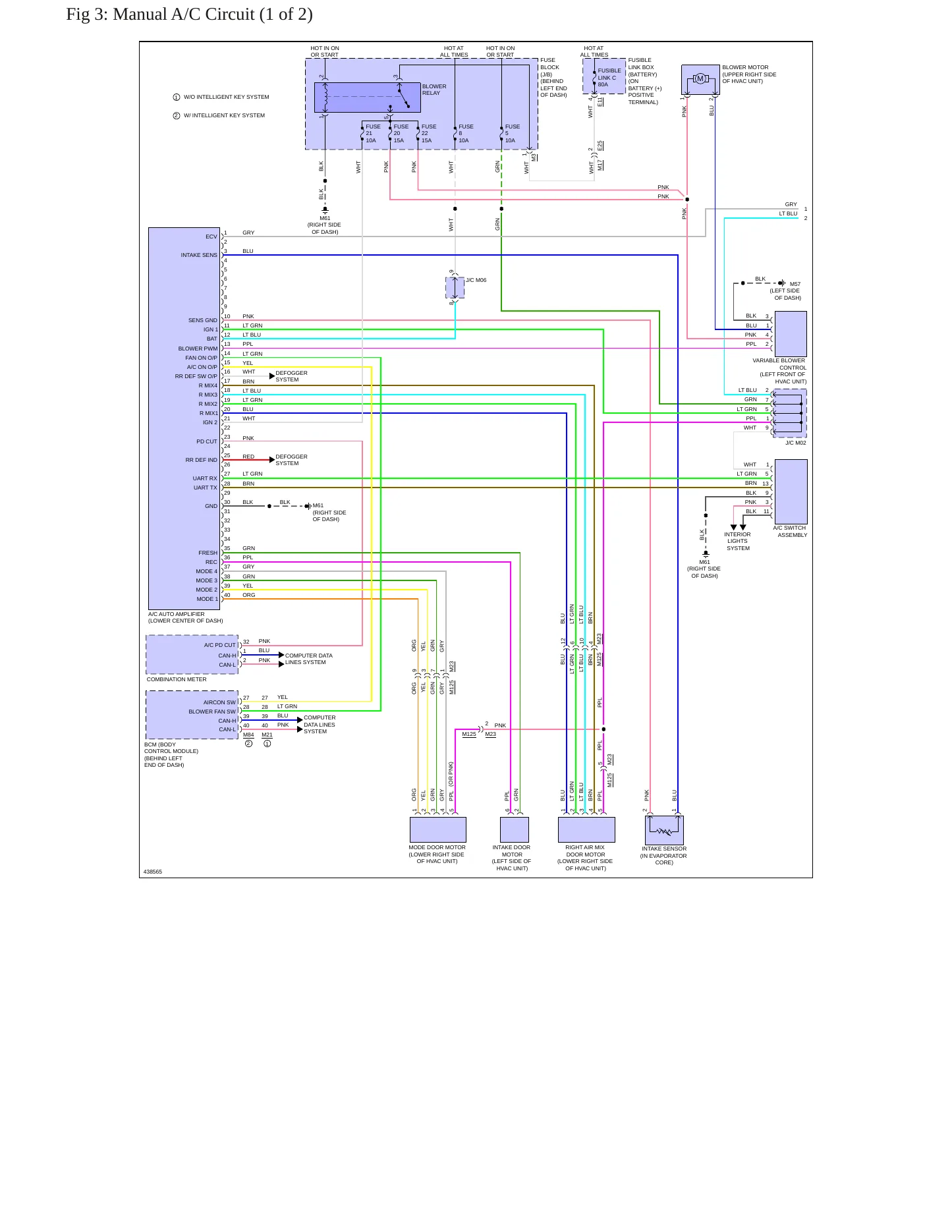Image resolution: width=952 pixels, height=1232 pixels.
Task: Click the 'BLOWER FAN SW' label in BCM
Action: [212, 712]
